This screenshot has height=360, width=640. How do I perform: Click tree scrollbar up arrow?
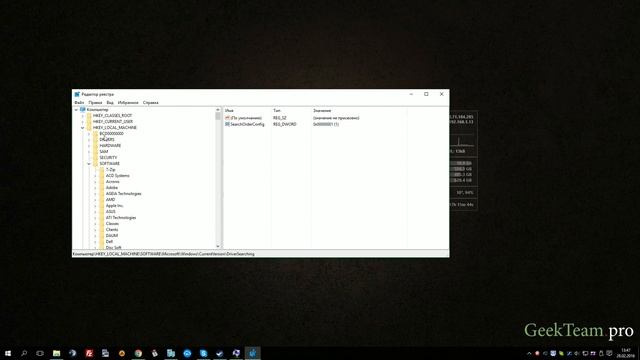[x=218, y=109]
